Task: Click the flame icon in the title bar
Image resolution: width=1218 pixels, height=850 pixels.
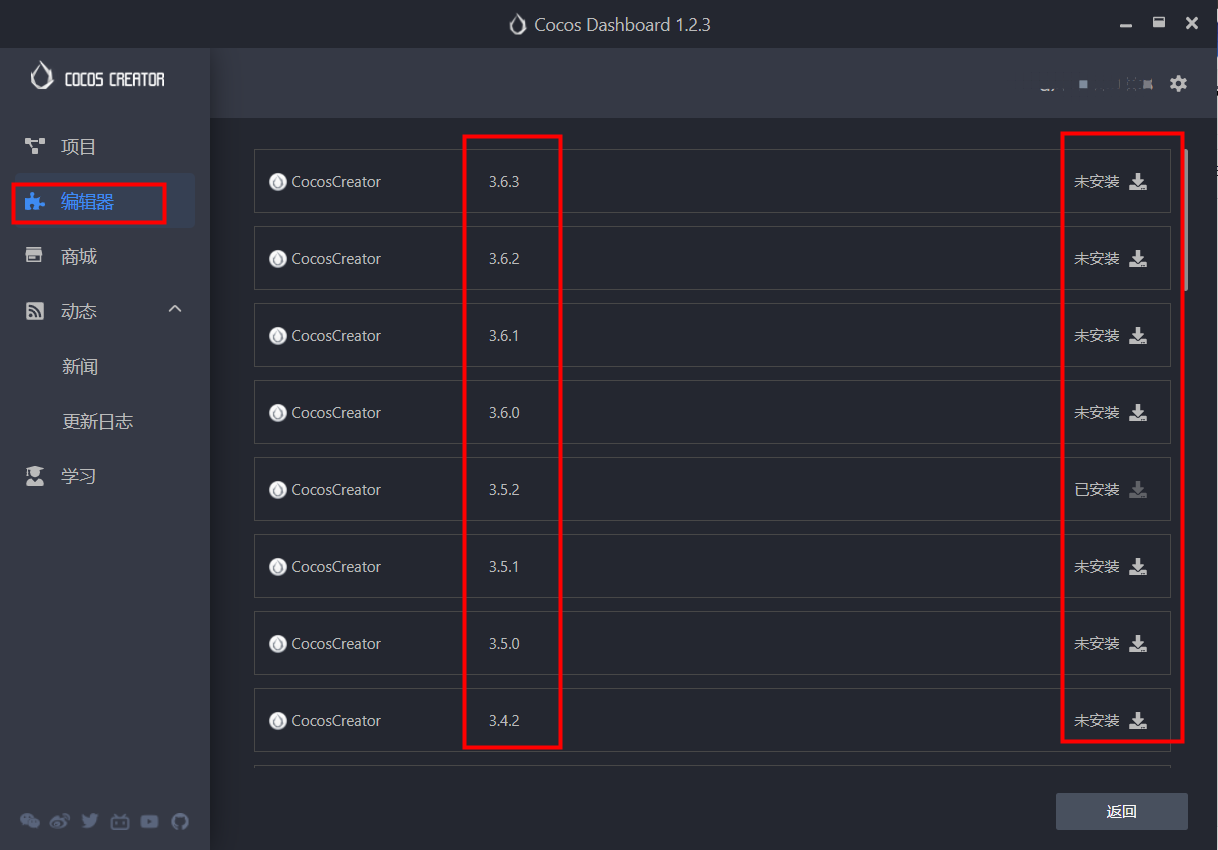Action: 518,24
